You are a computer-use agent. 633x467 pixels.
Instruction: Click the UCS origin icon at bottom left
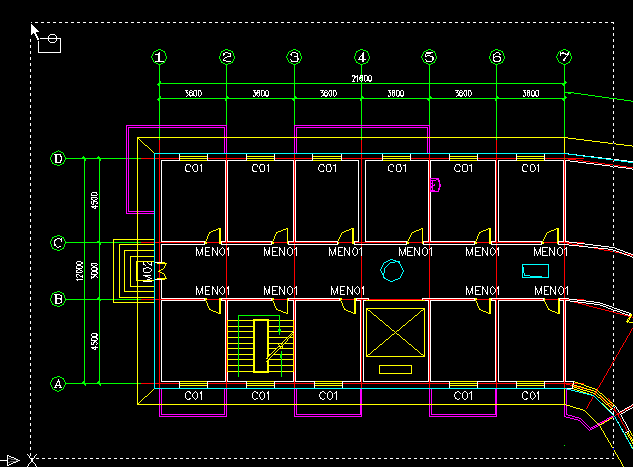coord(31,460)
